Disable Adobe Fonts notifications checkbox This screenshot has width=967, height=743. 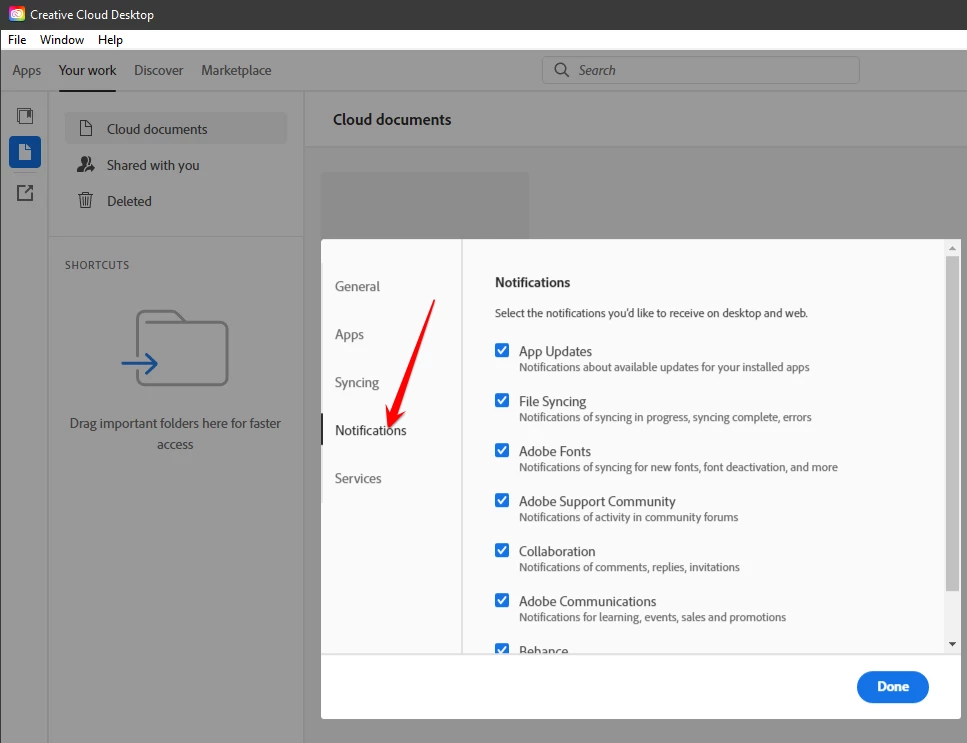pos(502,450)
